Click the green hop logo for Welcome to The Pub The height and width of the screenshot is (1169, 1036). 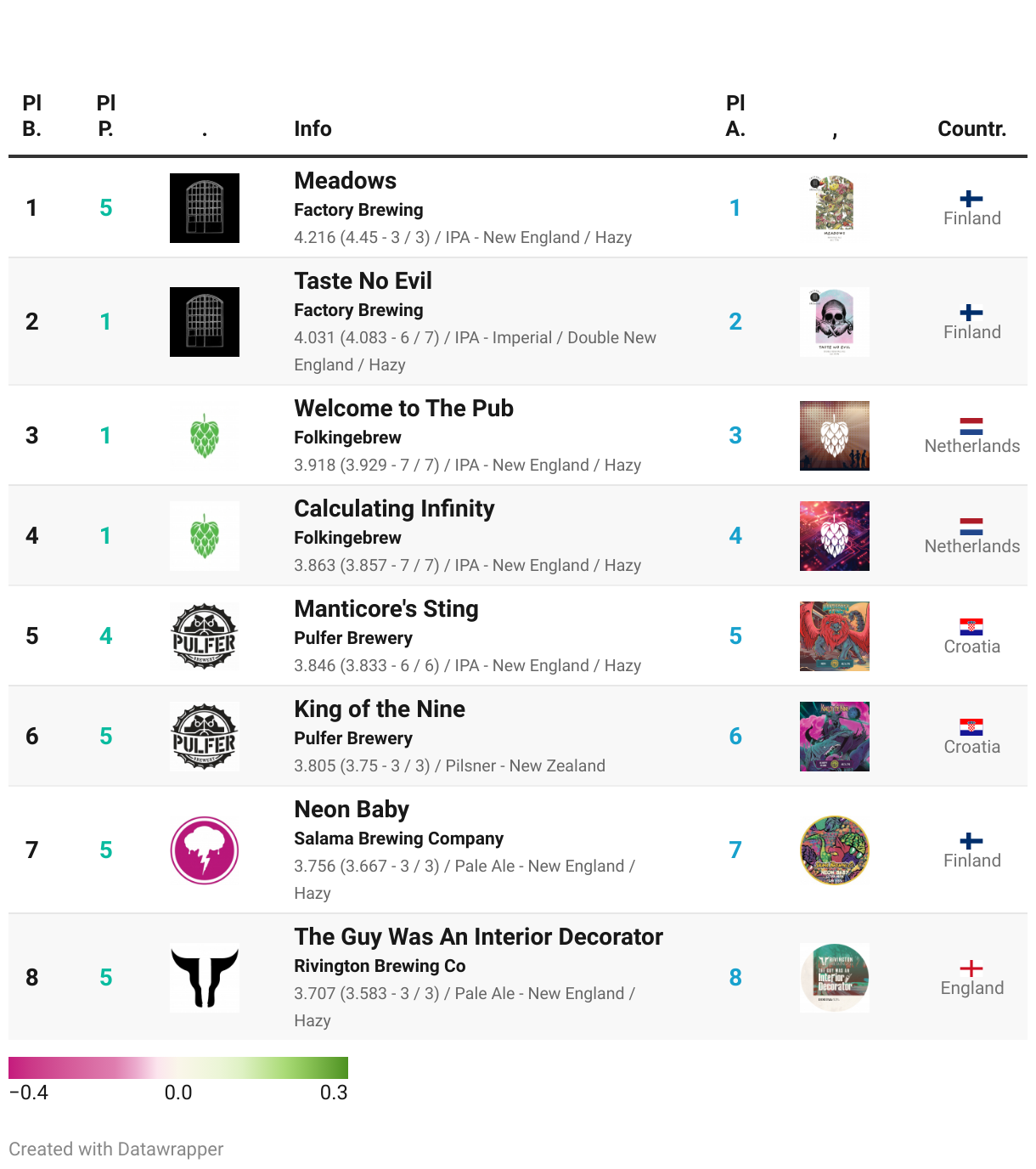click(x=205, y=436)
